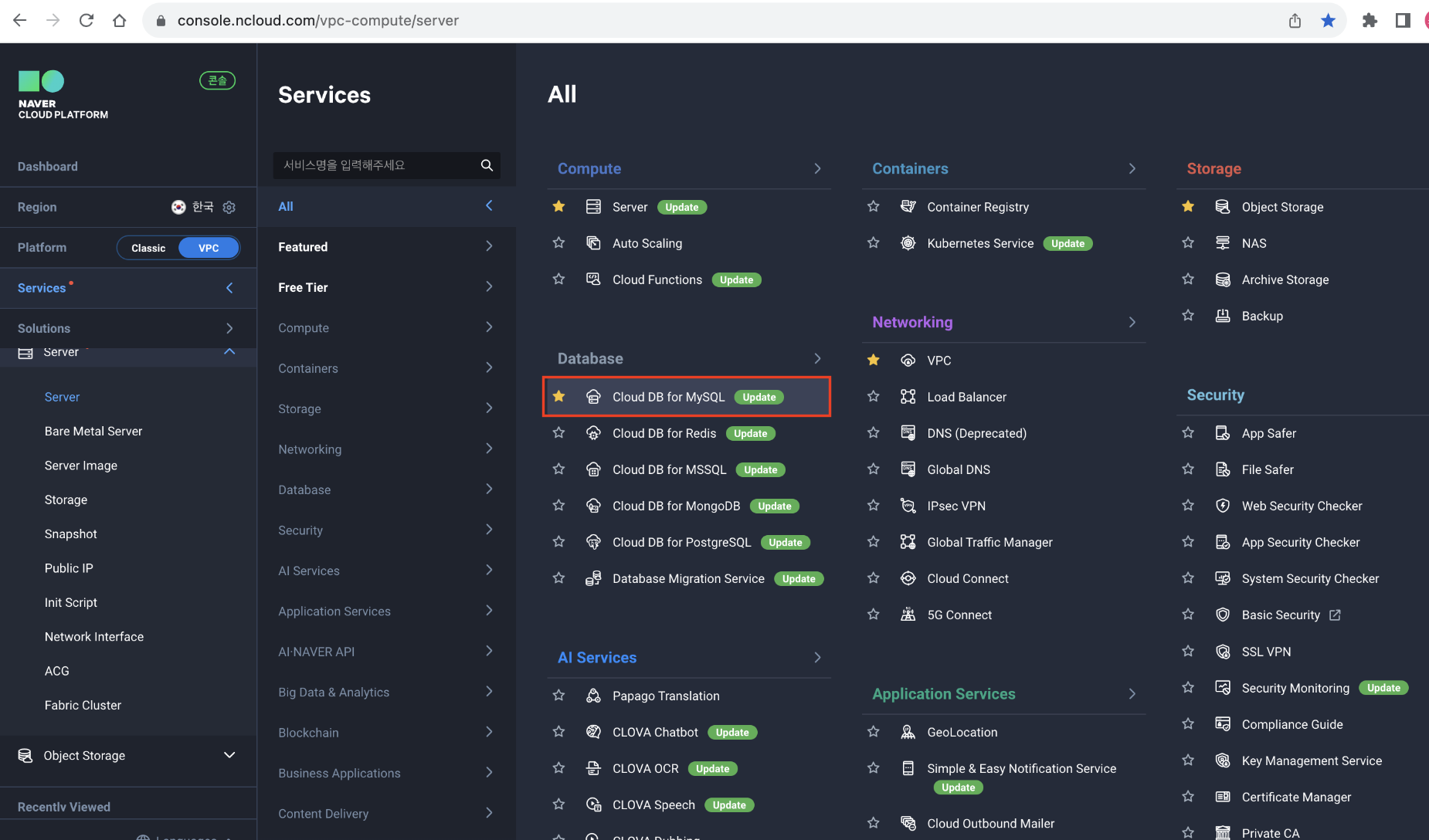This screenshot has width=1429, height=840.
Task: Unfavorite Cloud DB for MySQL star
Action: [x=559, y=396]
